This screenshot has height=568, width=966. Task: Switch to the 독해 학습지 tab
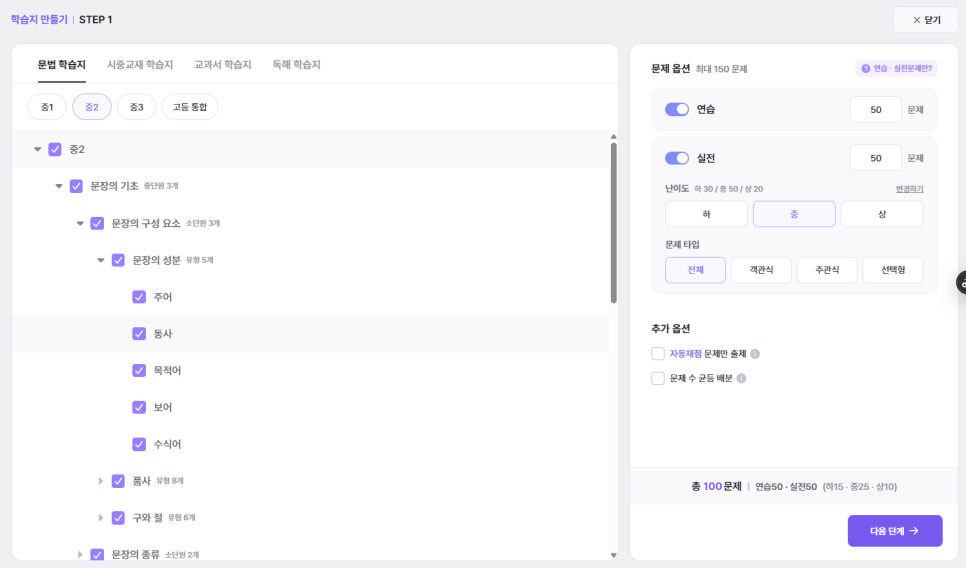tap(296, 65)
